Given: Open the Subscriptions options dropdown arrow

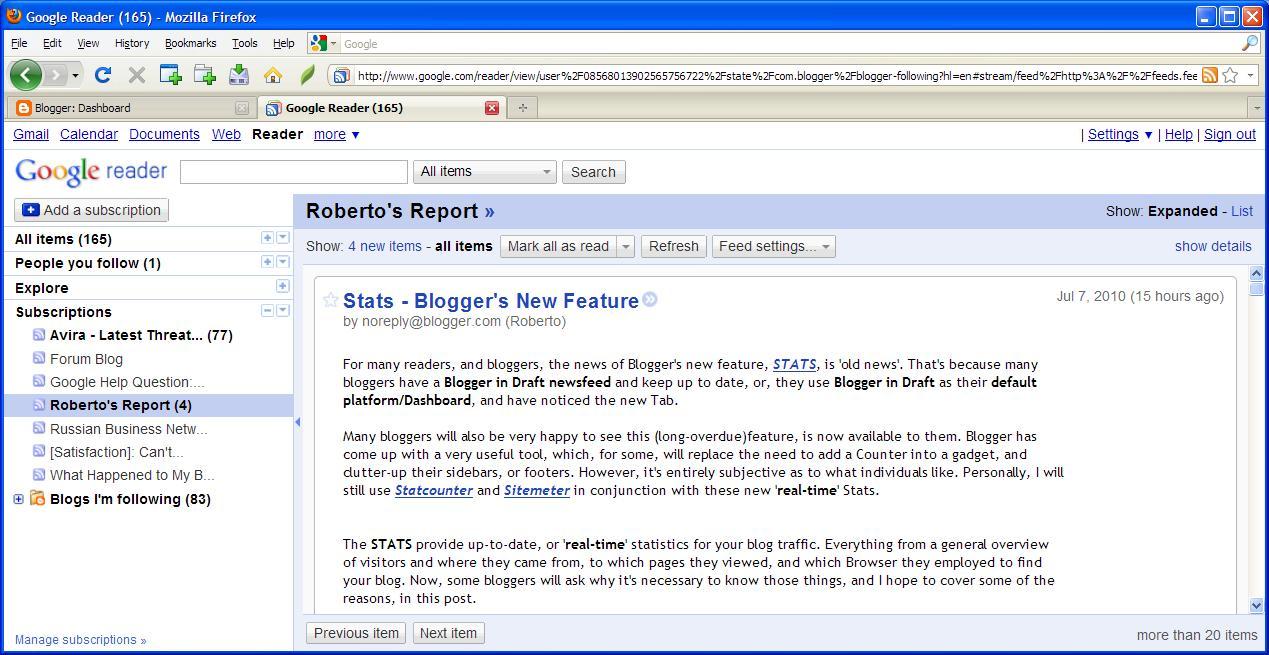Looking at the screenshot, I should click(283, 310).
